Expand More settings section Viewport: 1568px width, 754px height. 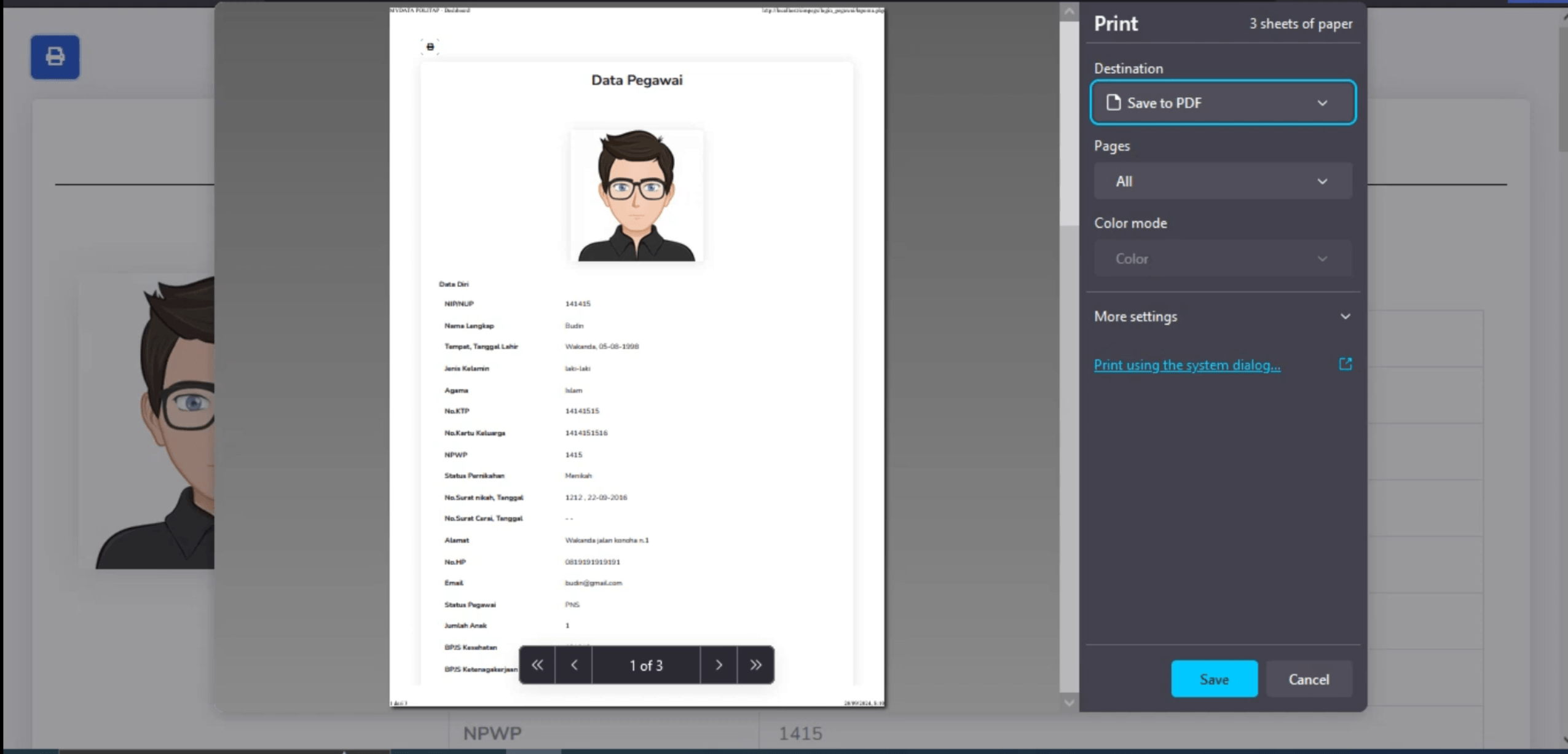(x=1223, y=316)
